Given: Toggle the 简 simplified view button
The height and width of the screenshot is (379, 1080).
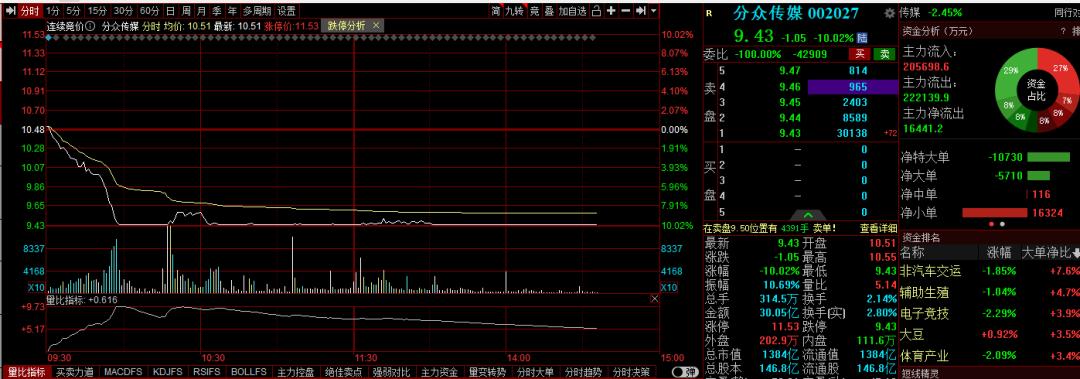Looking at the screenshot, I should point(496,11).
